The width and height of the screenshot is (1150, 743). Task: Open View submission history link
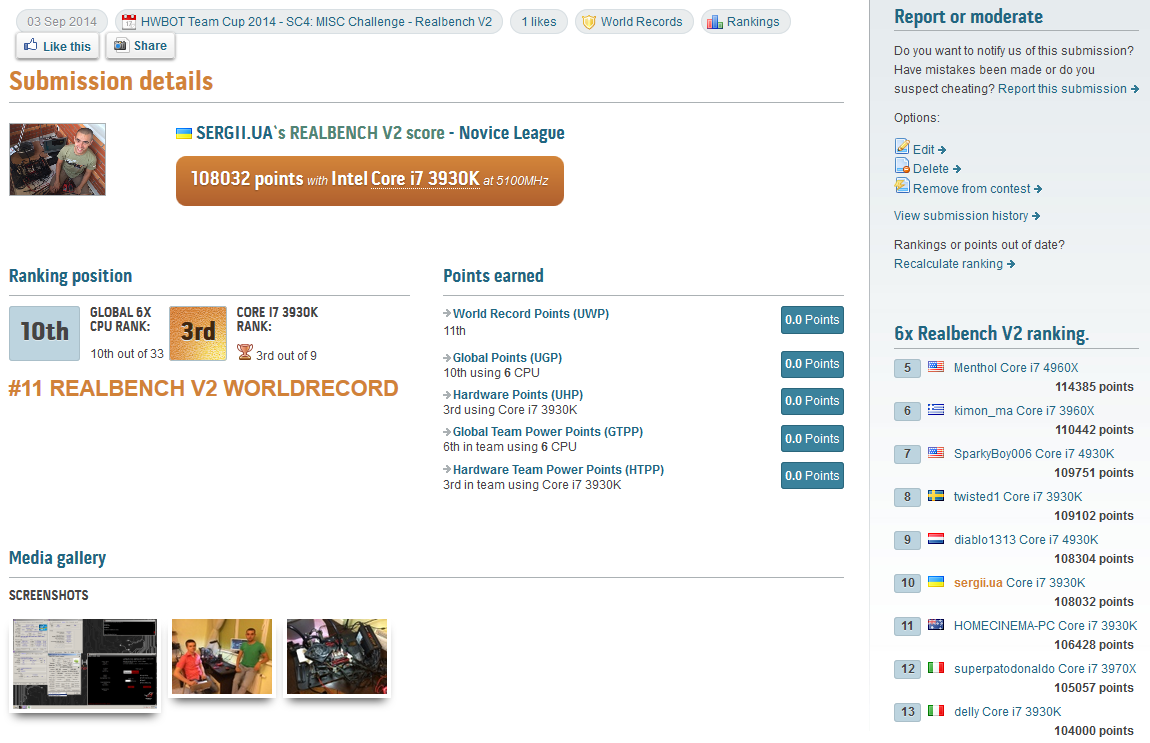pos(967,216)
